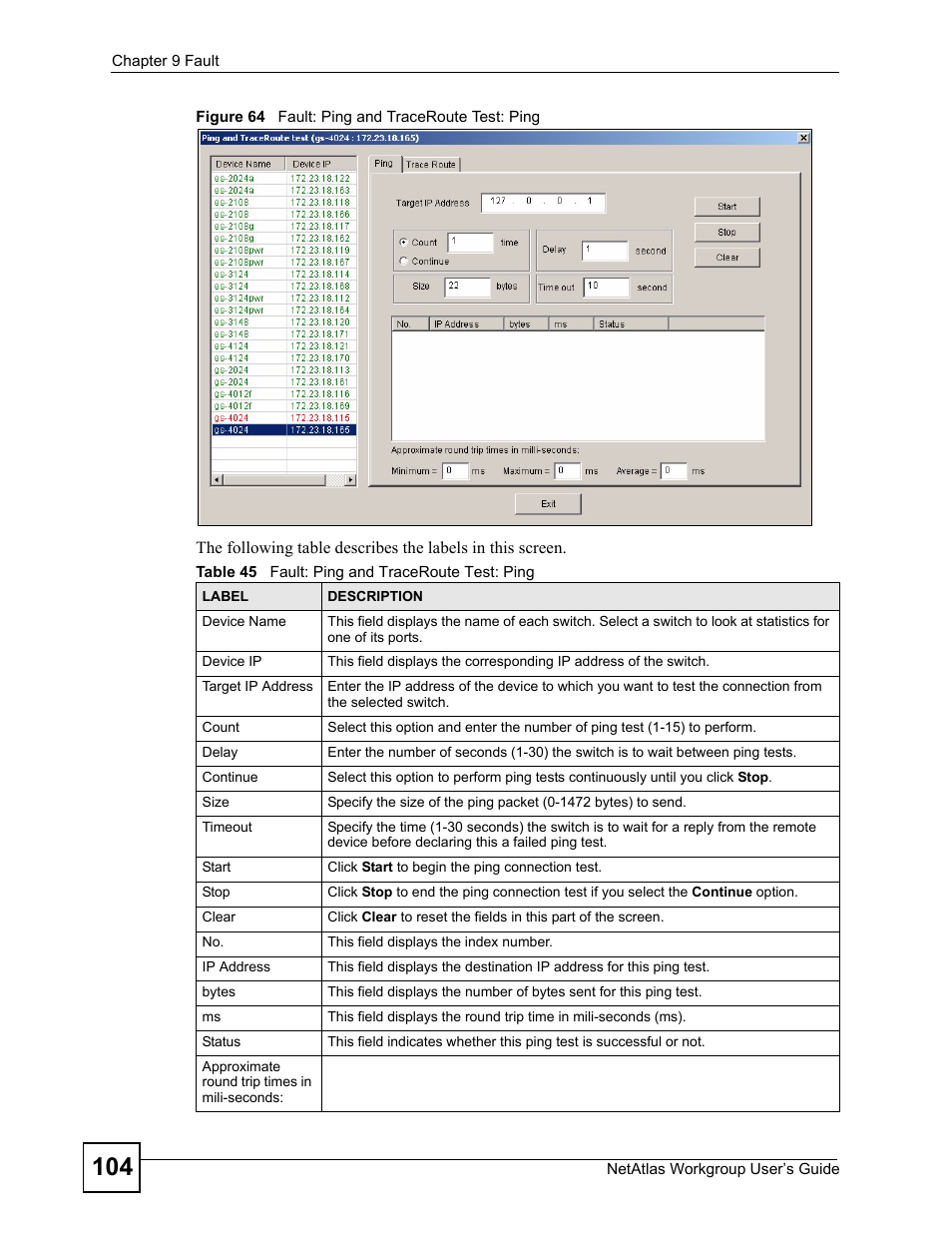Click the Start button
Viewport: 952px width, 1233px height.
pos(727,207)
